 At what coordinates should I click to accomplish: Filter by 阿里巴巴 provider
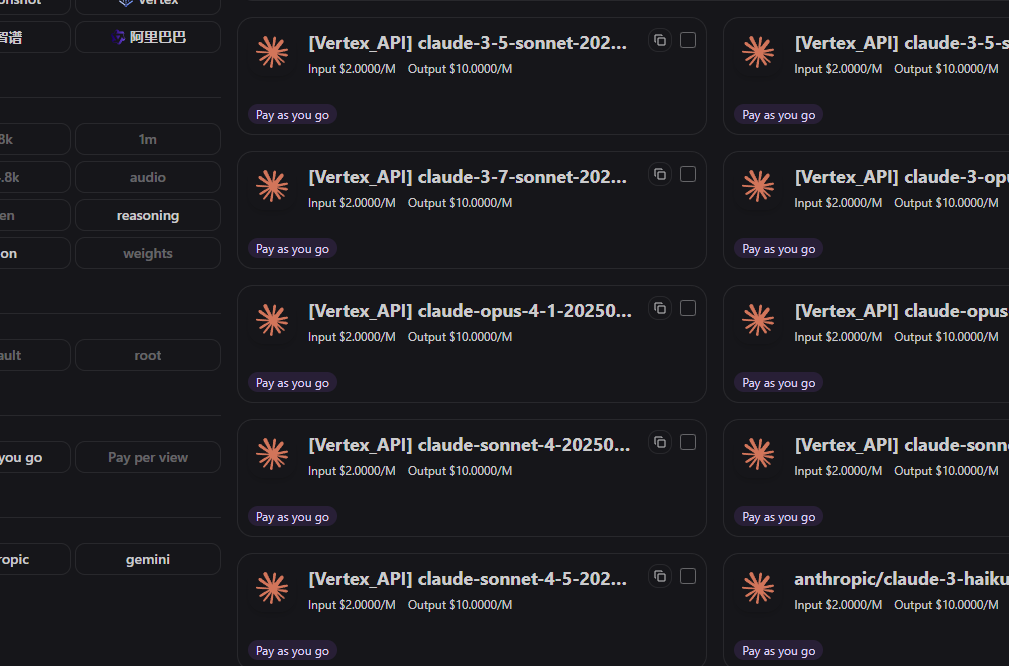click(148, 37)
